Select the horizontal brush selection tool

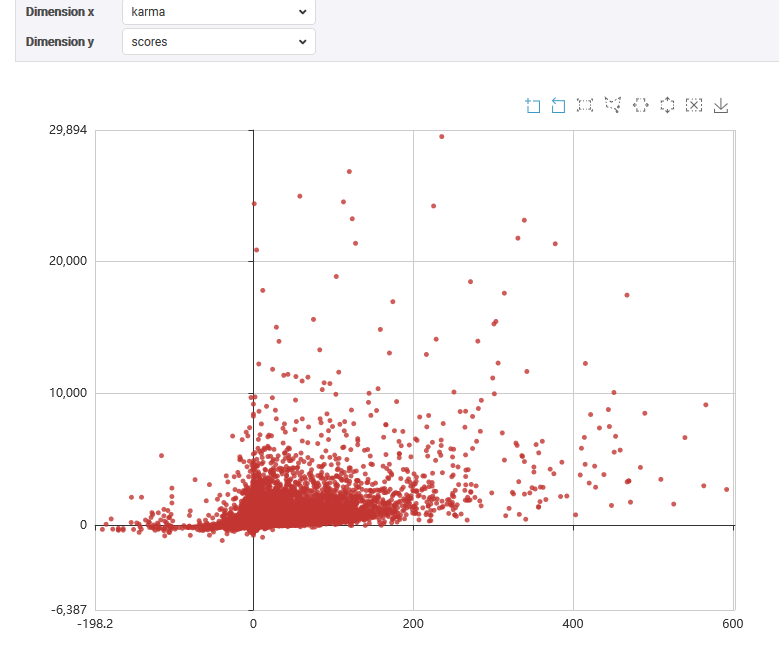(x=640, y=105)
